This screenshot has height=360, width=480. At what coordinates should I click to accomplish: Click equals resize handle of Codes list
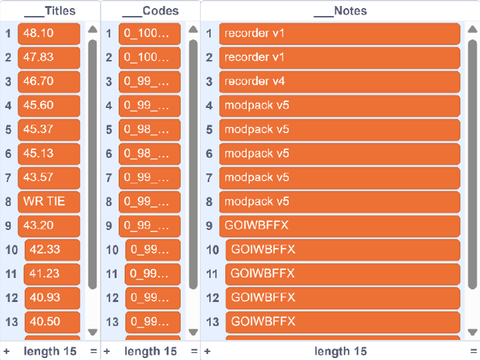tap(194, 351)
